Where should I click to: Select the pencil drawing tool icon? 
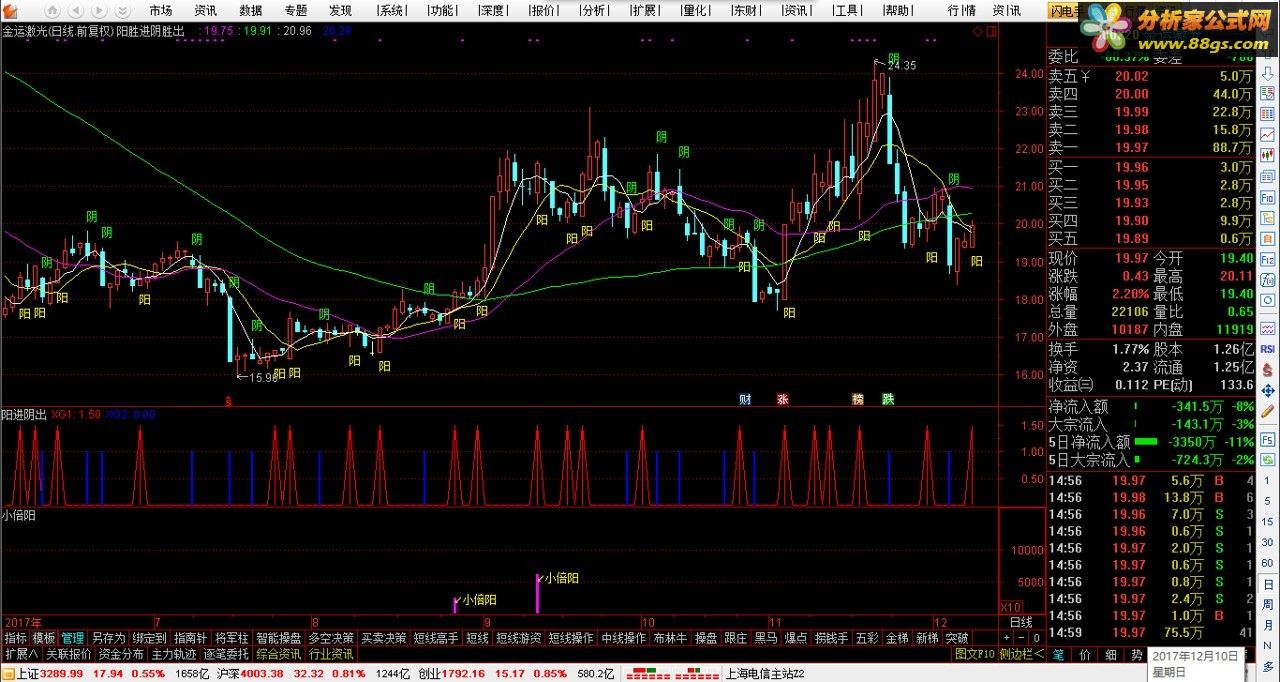(x=1267, y=411)
